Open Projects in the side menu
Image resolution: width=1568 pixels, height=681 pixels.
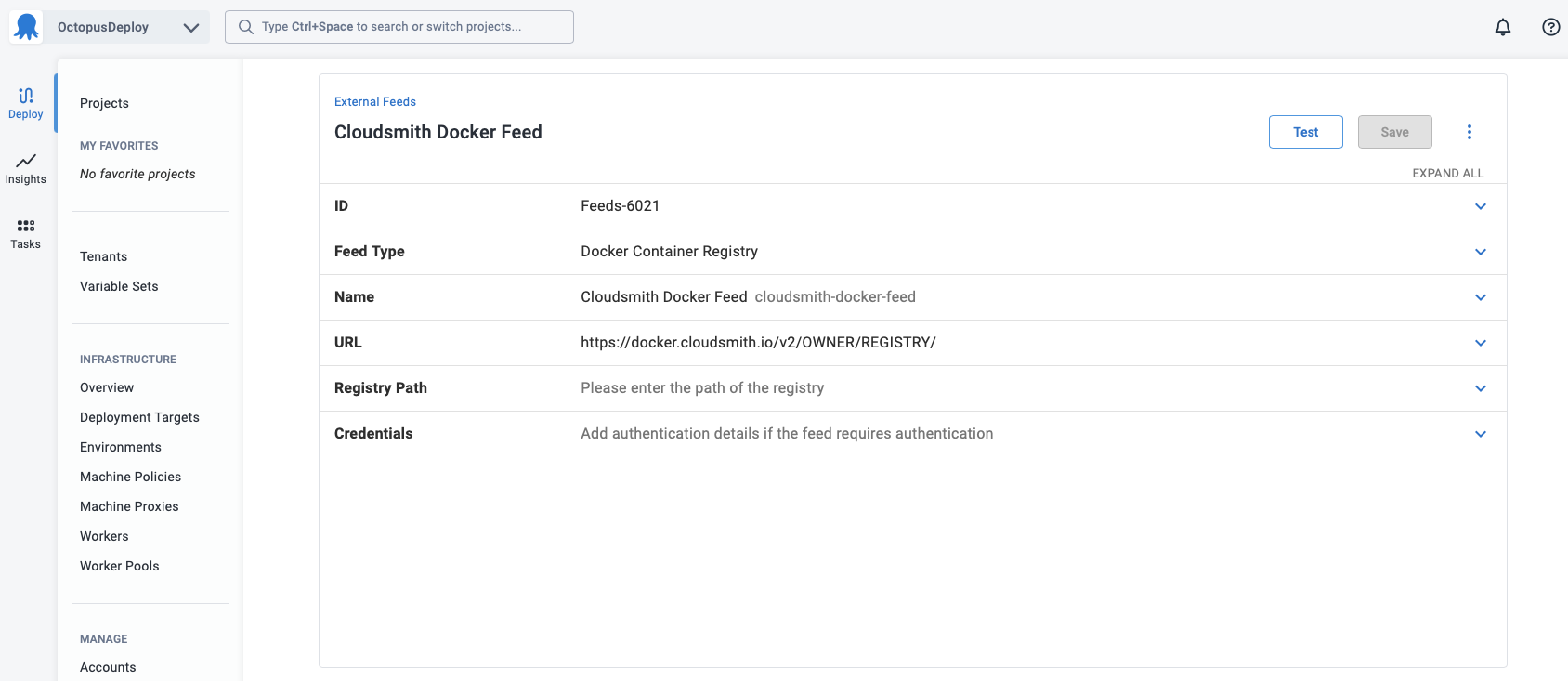coord(104,103)
